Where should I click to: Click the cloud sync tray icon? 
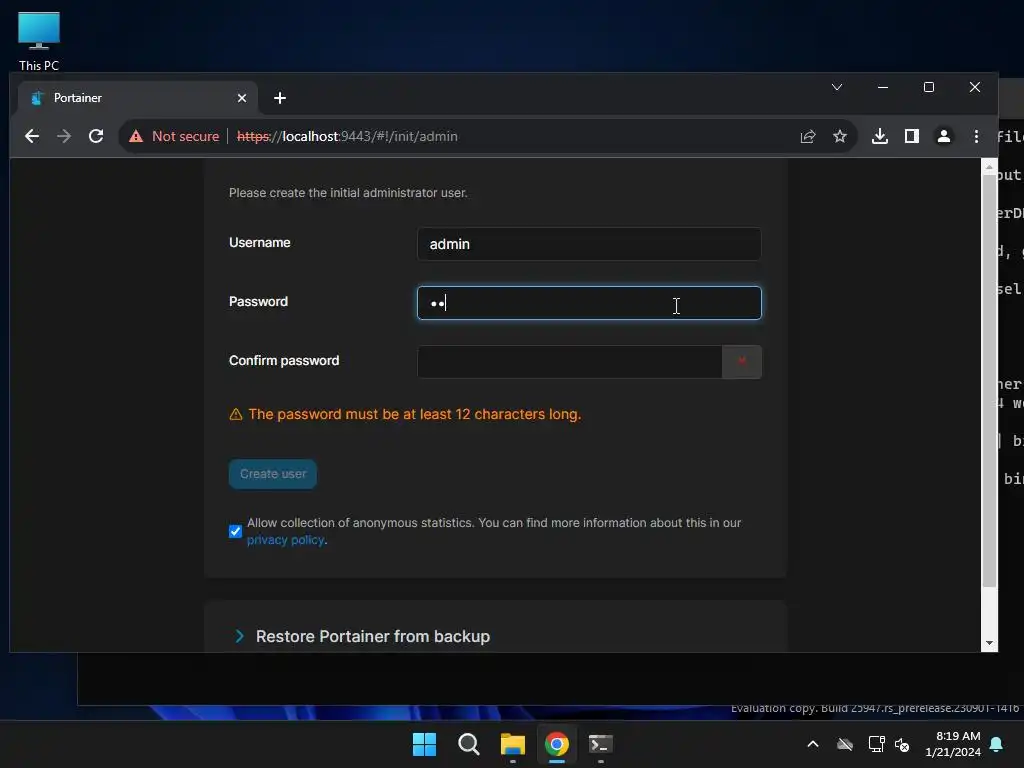(x=845, y=744)
